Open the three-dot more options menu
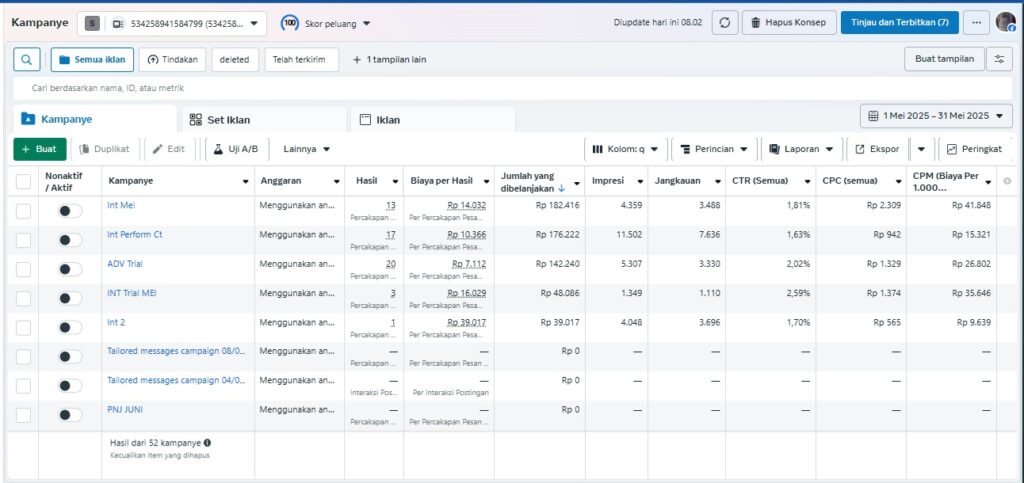The image size is (1024, 483). (976, 22)
